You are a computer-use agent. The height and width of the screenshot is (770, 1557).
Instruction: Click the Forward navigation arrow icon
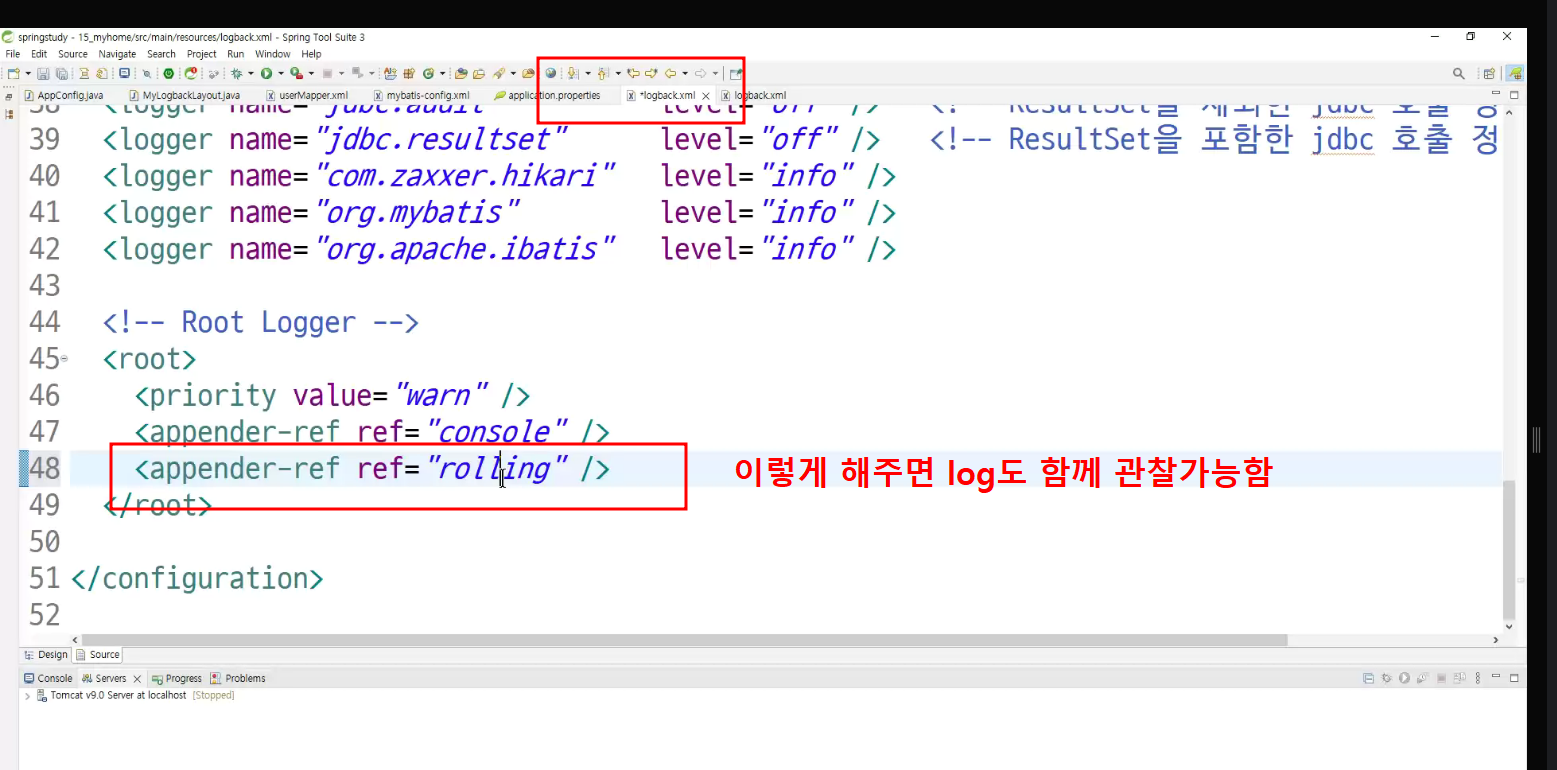(700, 73)
